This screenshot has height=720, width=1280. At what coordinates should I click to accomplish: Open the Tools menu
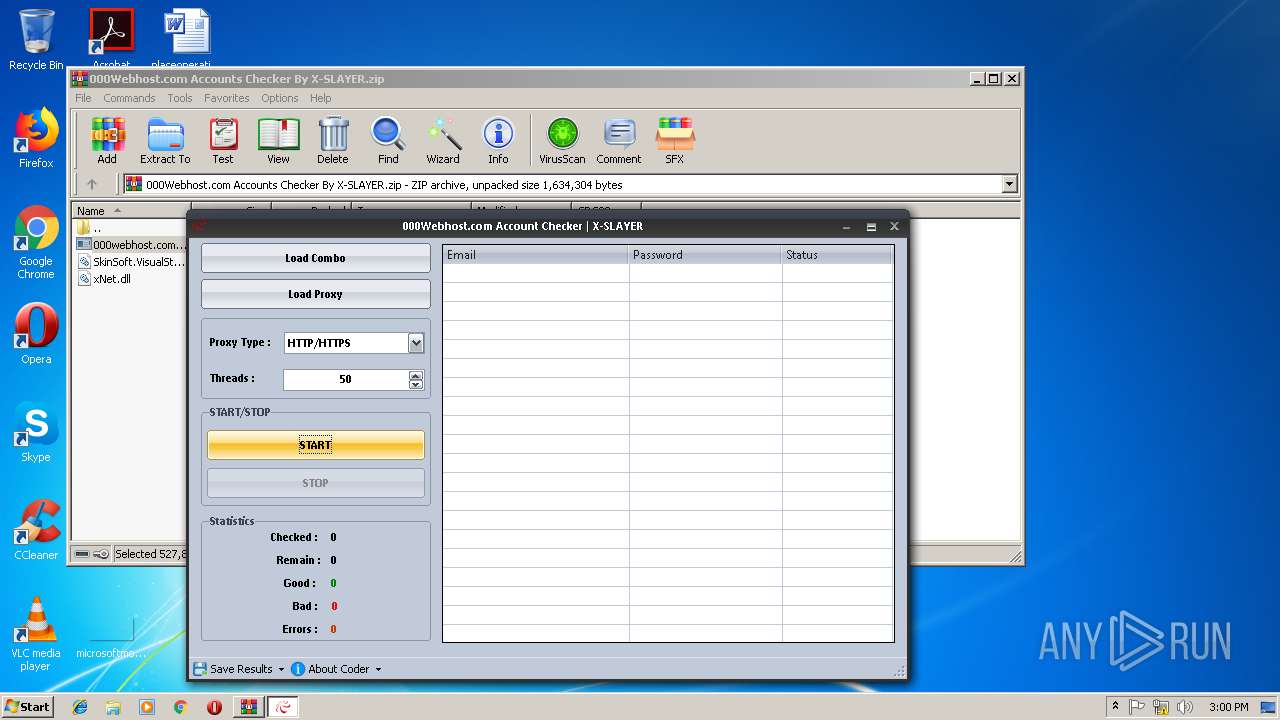(x=180, y=98)
